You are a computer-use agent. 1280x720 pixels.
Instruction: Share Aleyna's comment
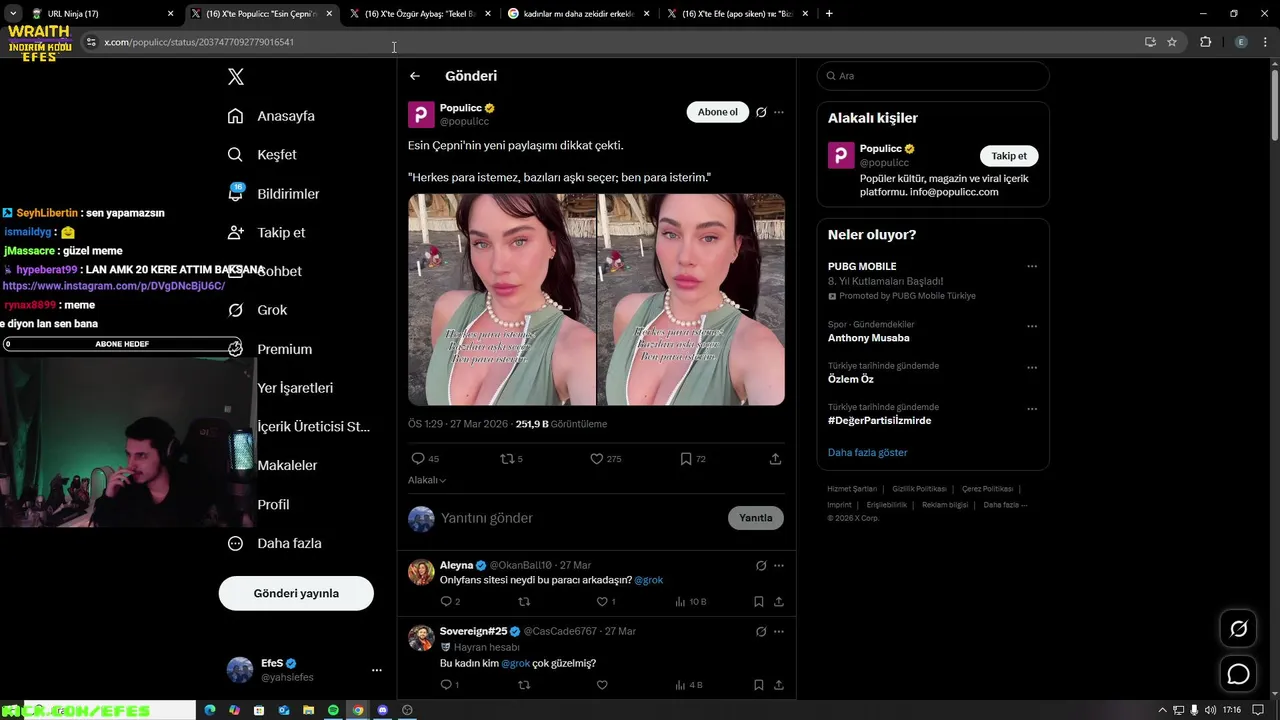tap(779, 602)
